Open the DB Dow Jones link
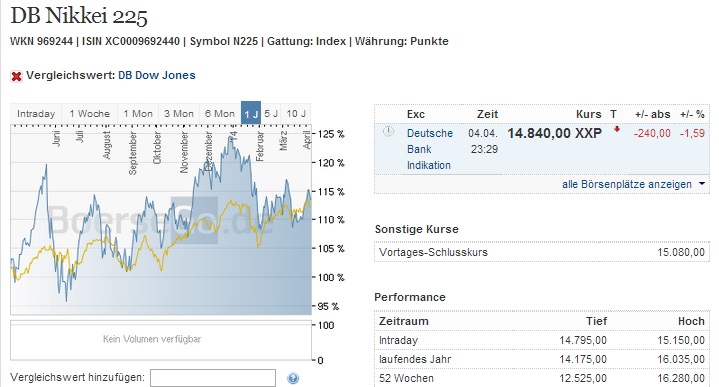The image size is (719, 387). (x=157, y=75)
